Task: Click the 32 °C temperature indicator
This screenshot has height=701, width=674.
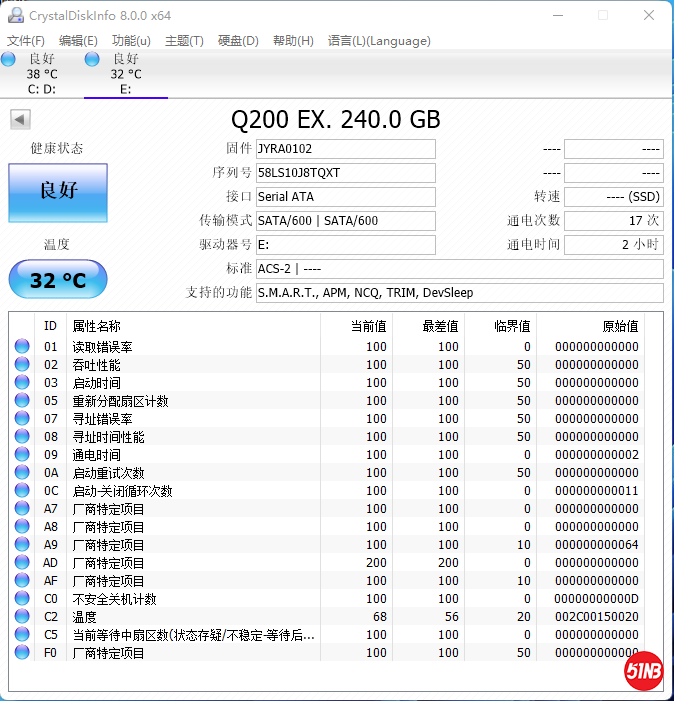Action: click(x=58, y=280)
